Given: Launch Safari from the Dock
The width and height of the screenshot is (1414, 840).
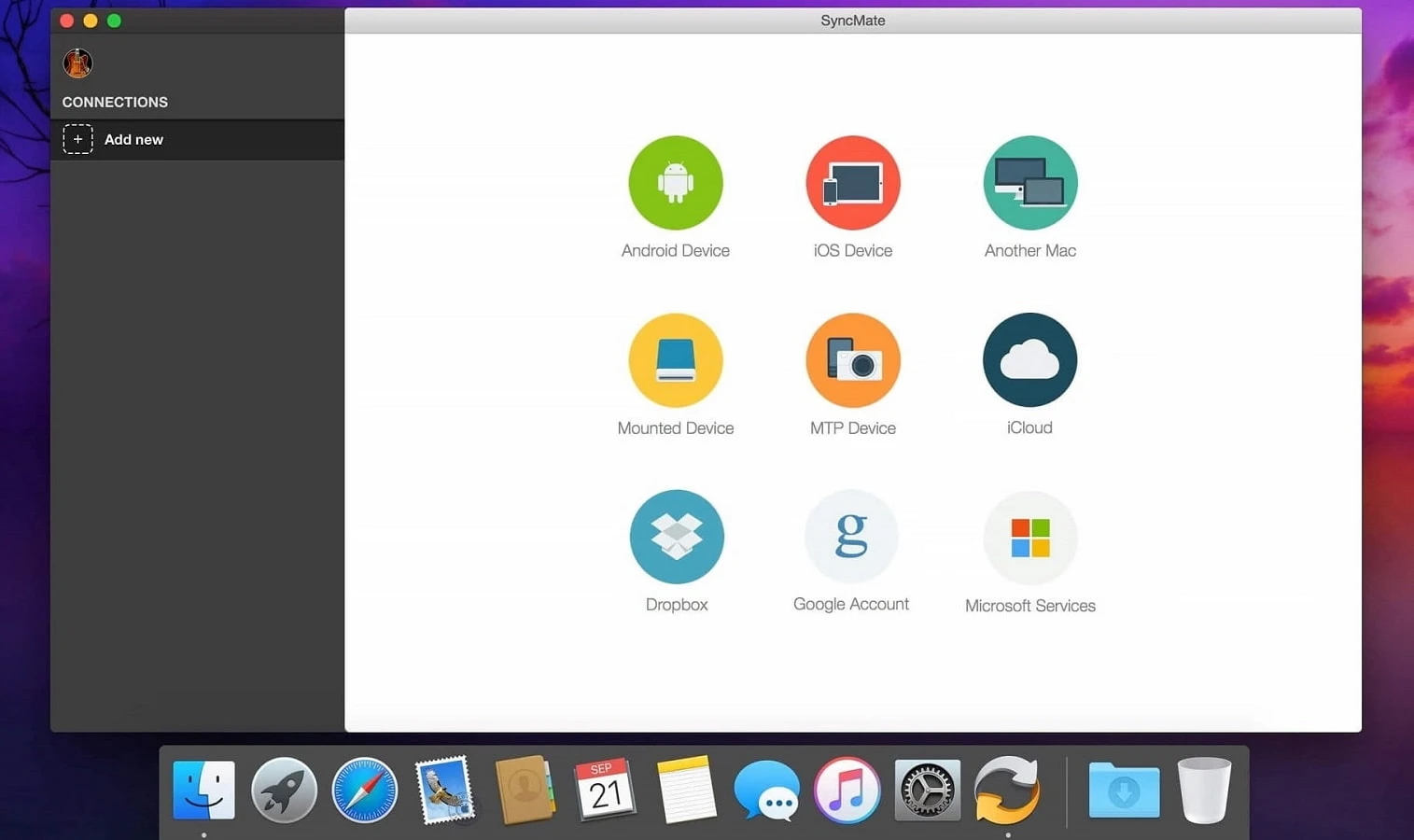Looking at the screenshot, I should (364, 790).
